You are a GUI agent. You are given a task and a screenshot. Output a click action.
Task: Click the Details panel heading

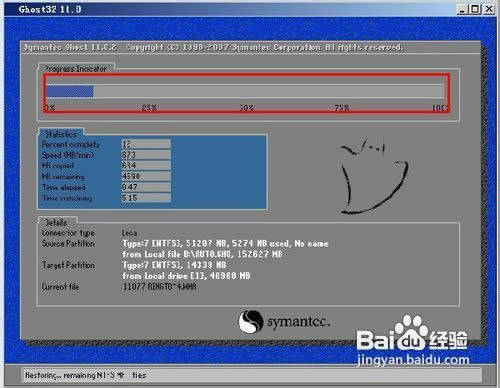(x=56, y=222)
